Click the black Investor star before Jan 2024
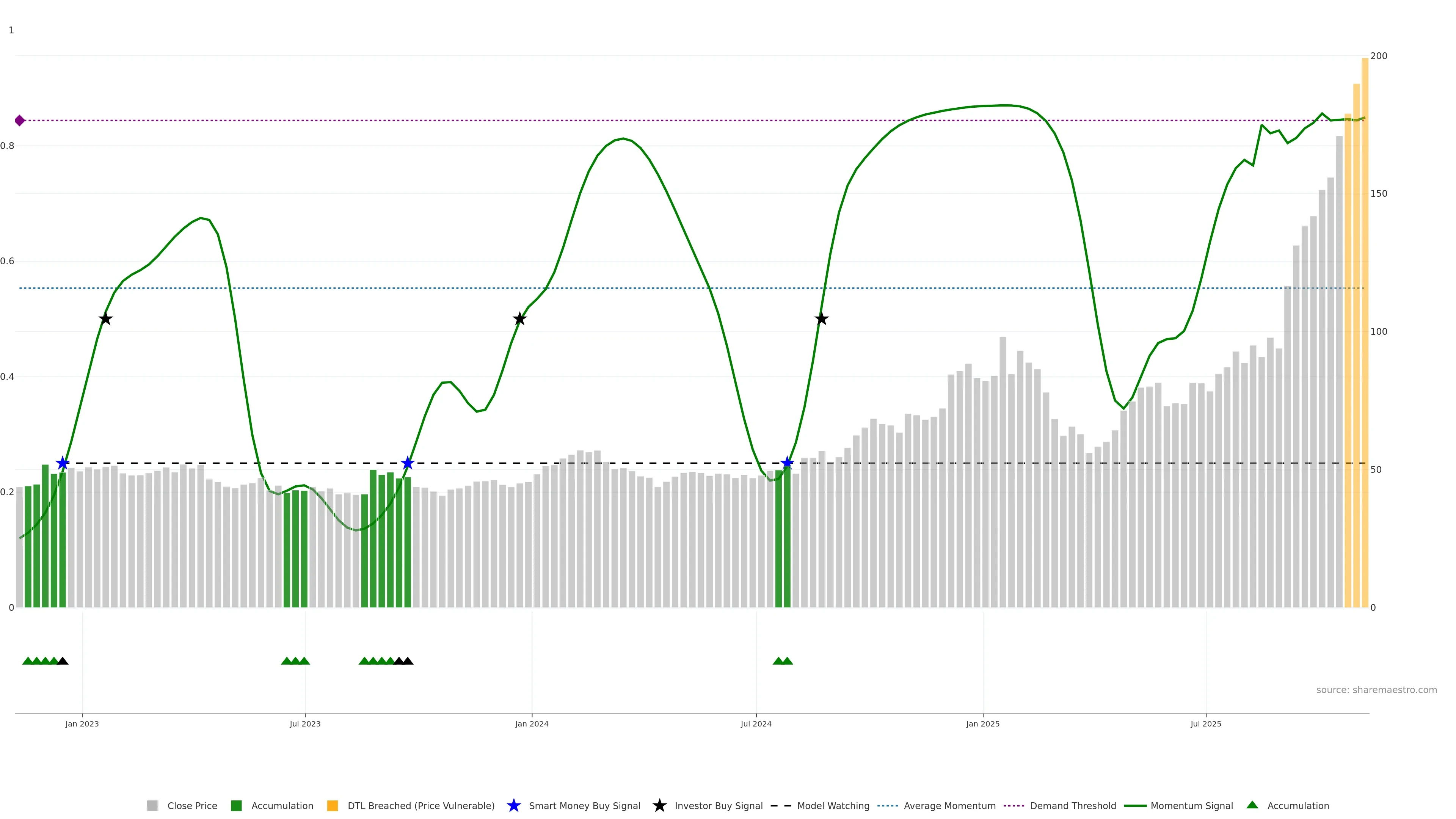 (x=519, y=319)
